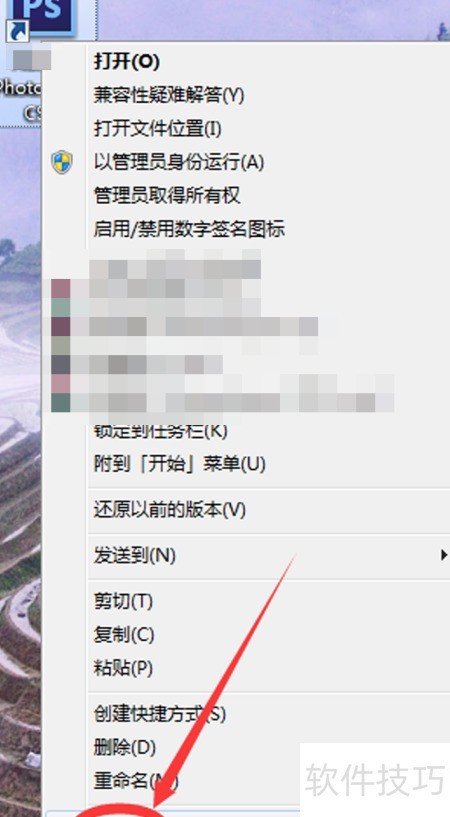
Task: Select 打开(O) from the context menu
Action: tap(127, 61)
